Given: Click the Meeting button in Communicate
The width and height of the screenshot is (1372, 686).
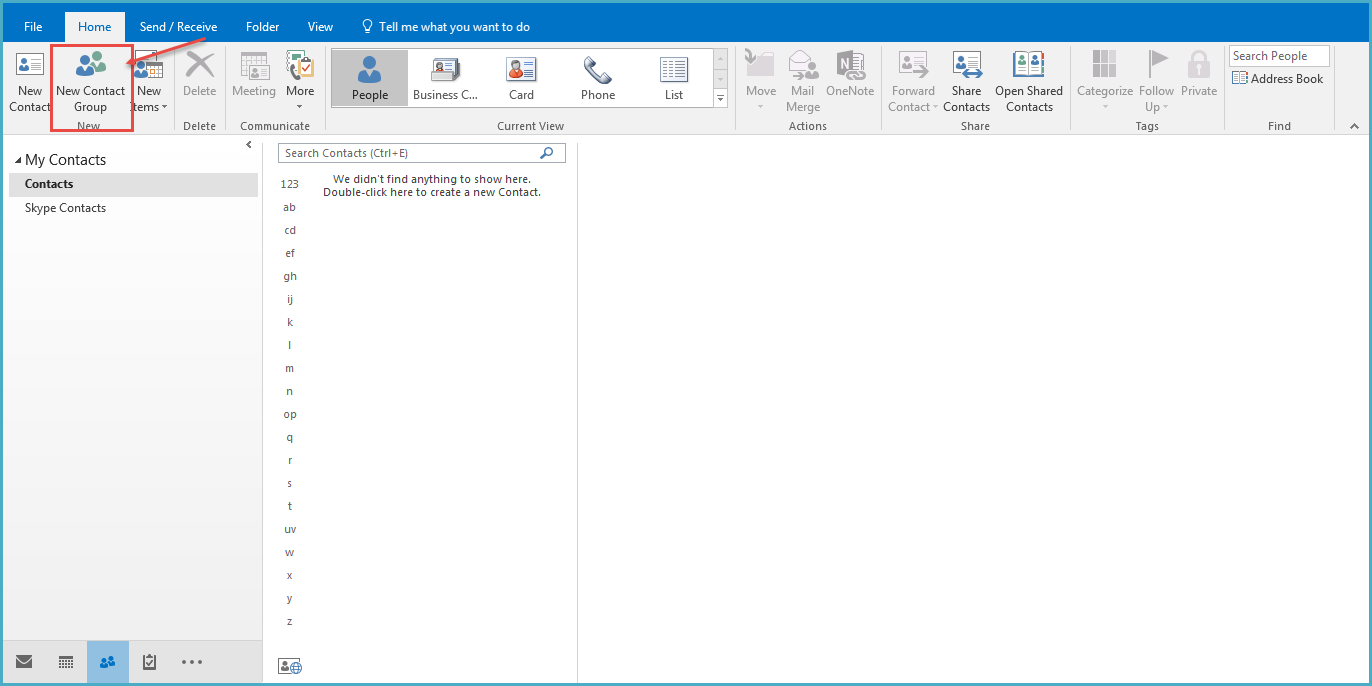Looking at the screenshot, I should [x=254, y=75].
